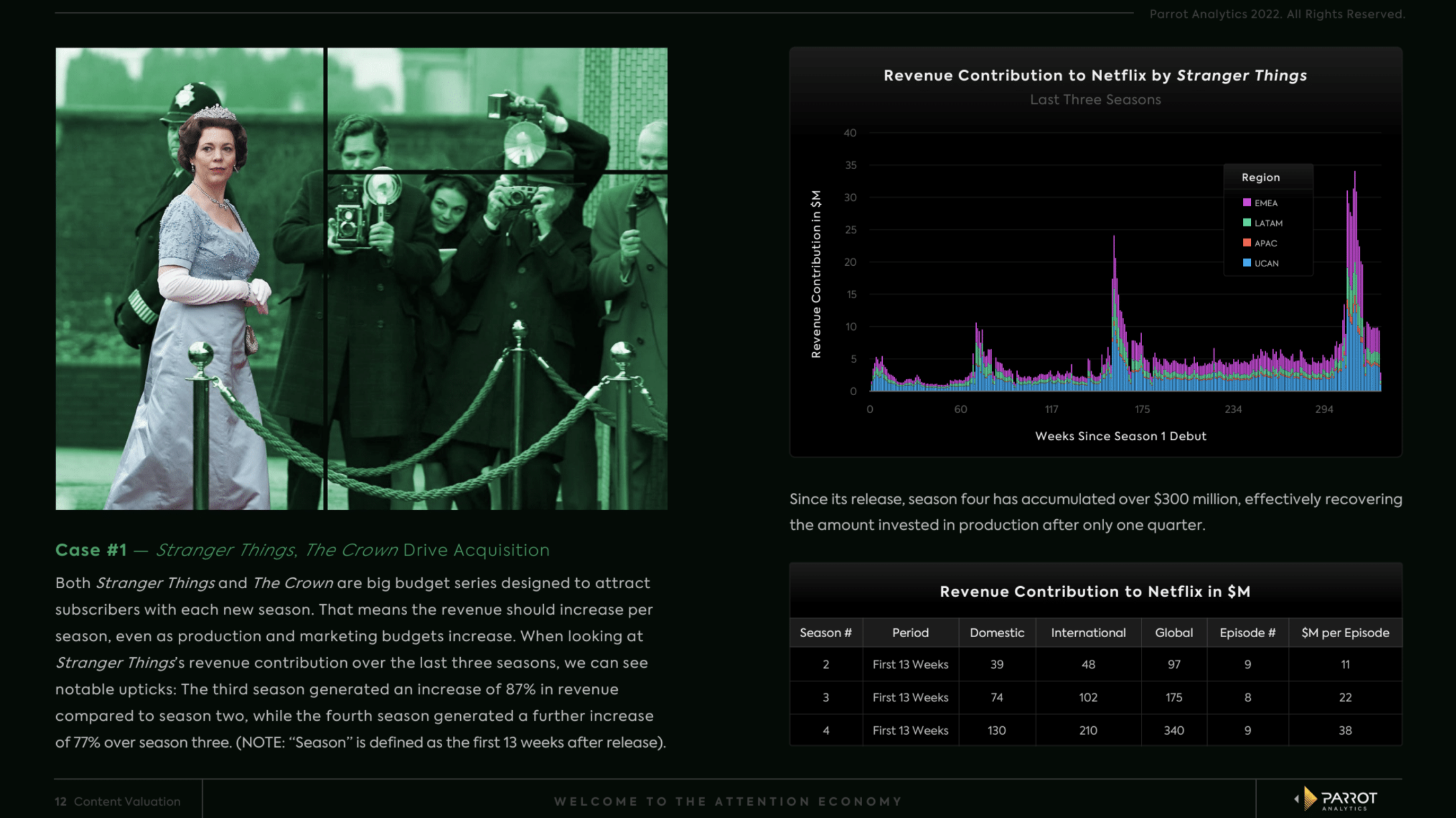Click the 'Domestic' column header

[x=996, y=632]
